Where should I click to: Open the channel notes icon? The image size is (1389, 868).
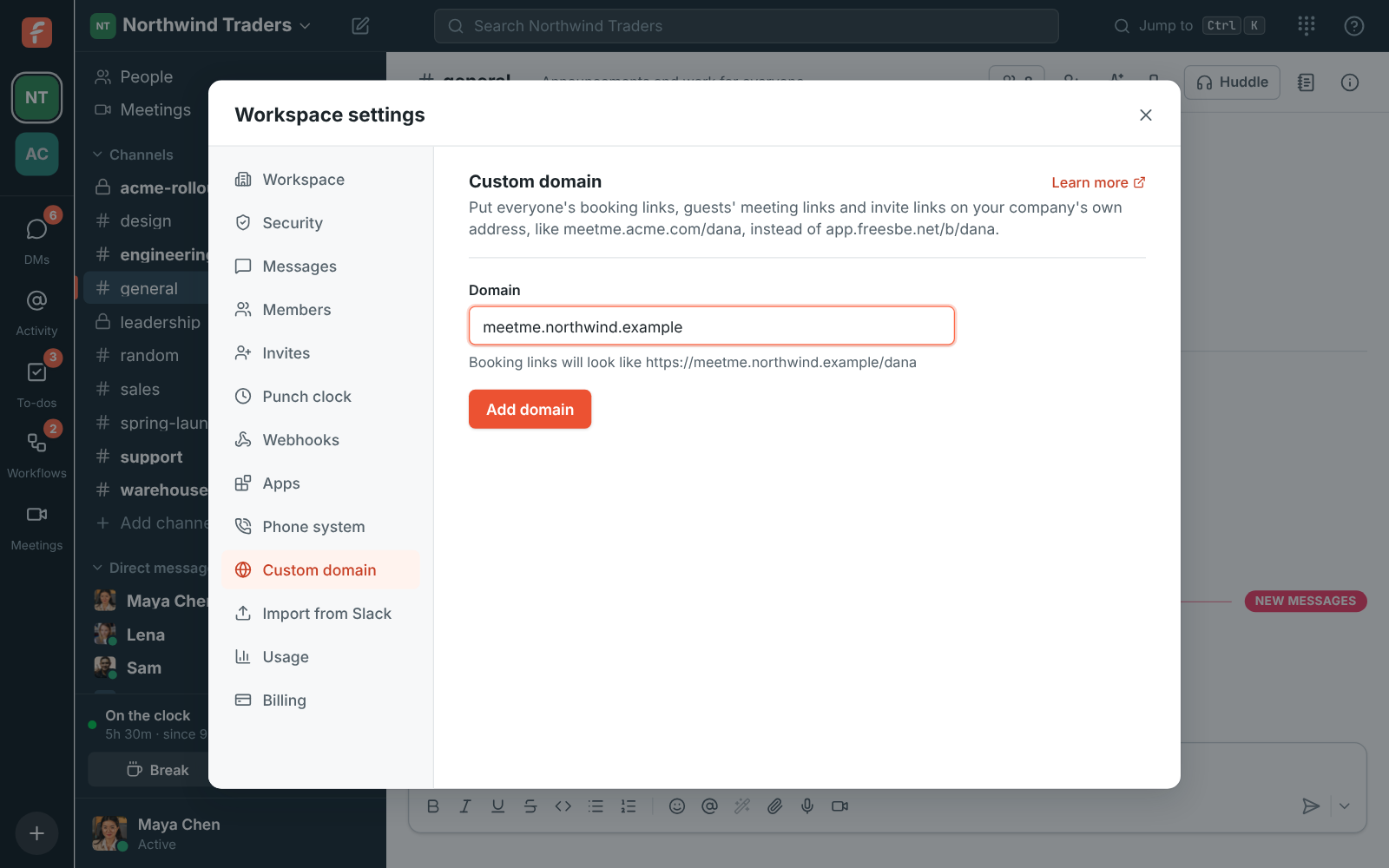point(1306,82)
